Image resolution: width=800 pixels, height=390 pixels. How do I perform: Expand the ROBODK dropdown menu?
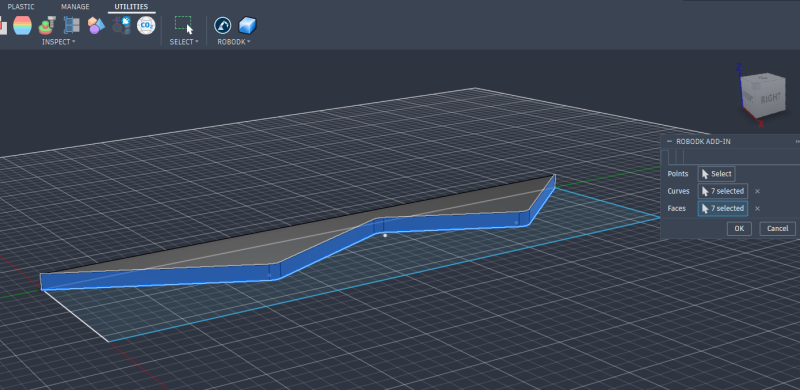pos(234,42)
